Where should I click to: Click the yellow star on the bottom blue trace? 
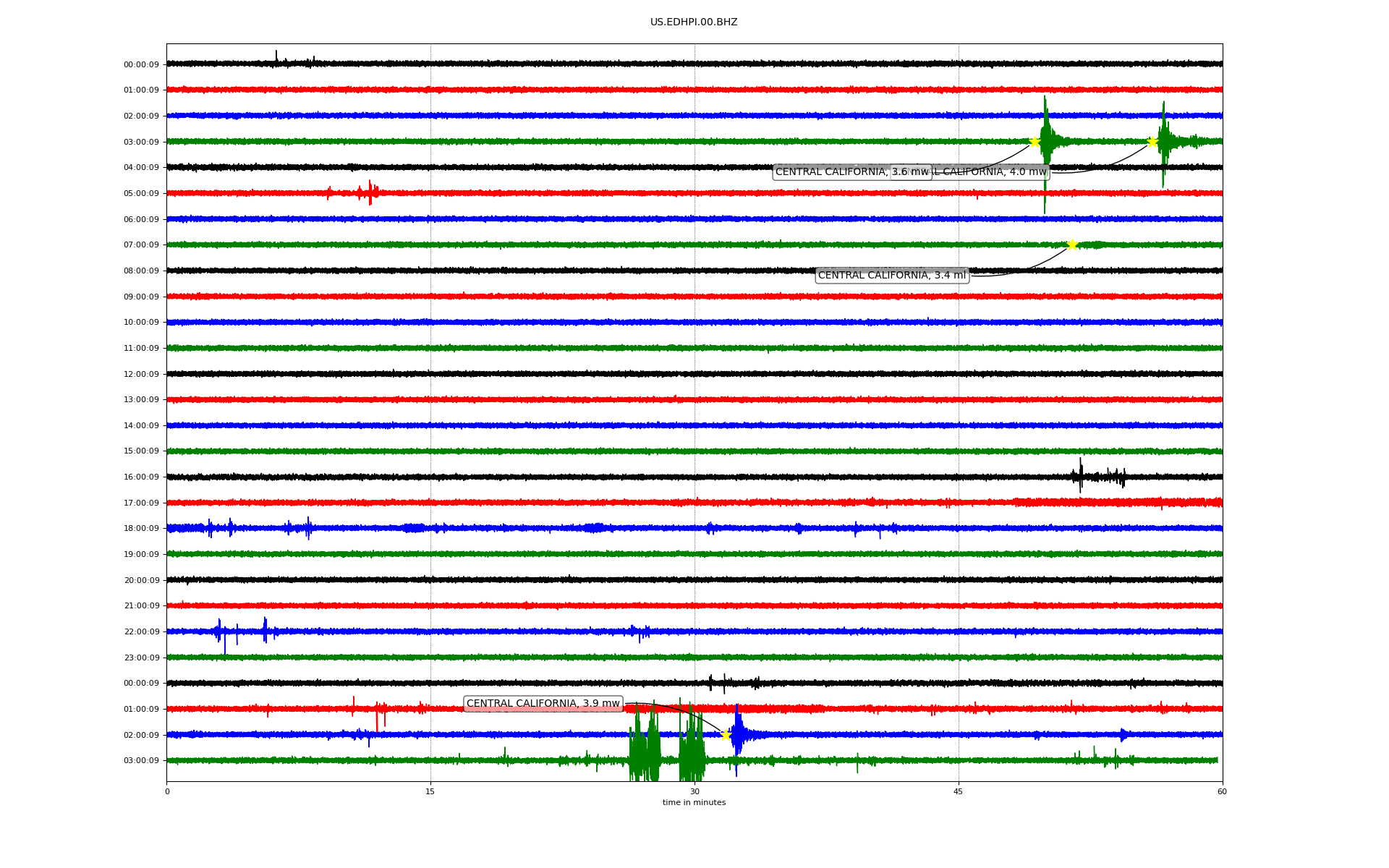click(x=726, y=735)
